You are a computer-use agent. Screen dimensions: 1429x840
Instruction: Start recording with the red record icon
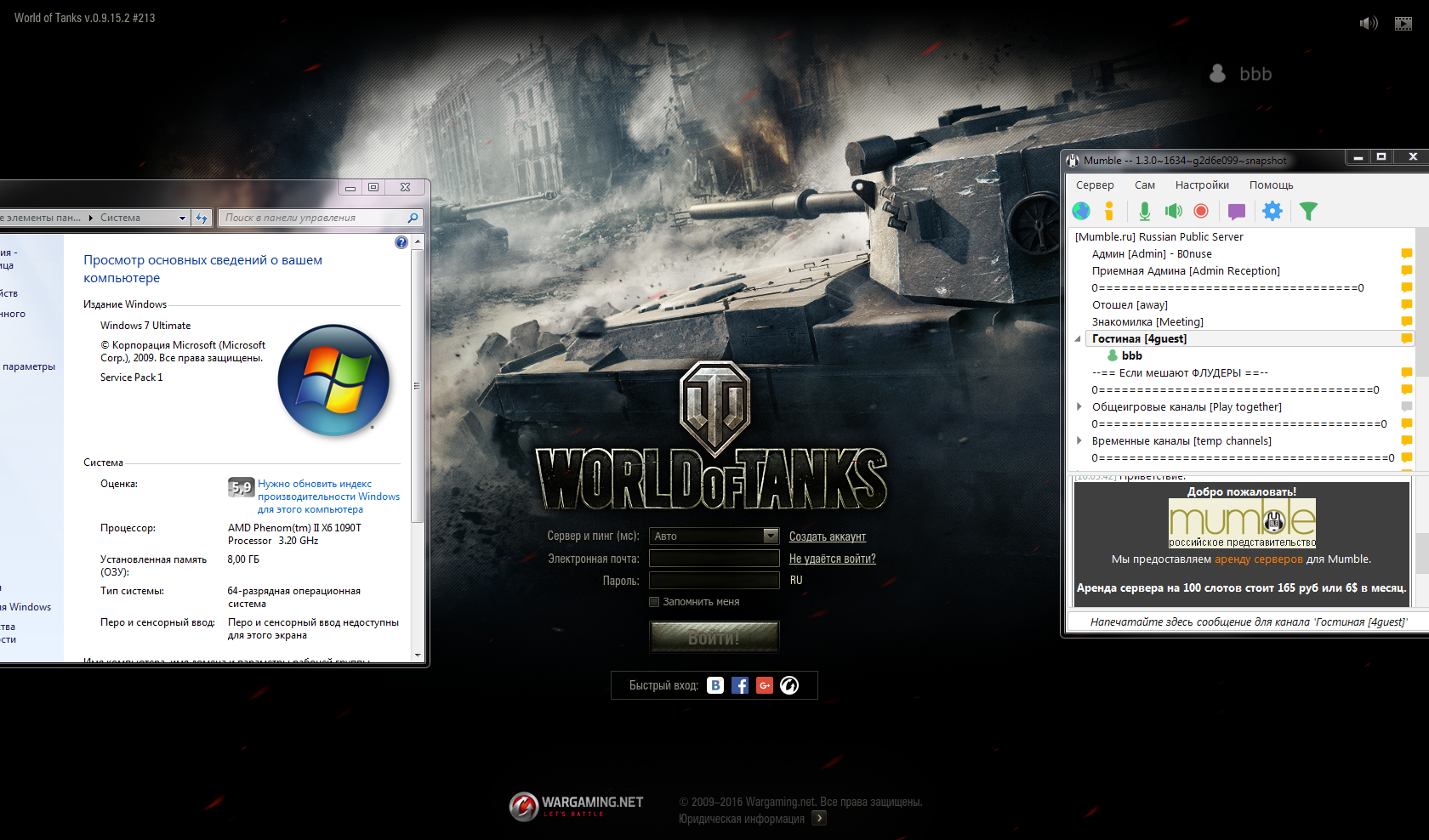tap(1201, 211)
